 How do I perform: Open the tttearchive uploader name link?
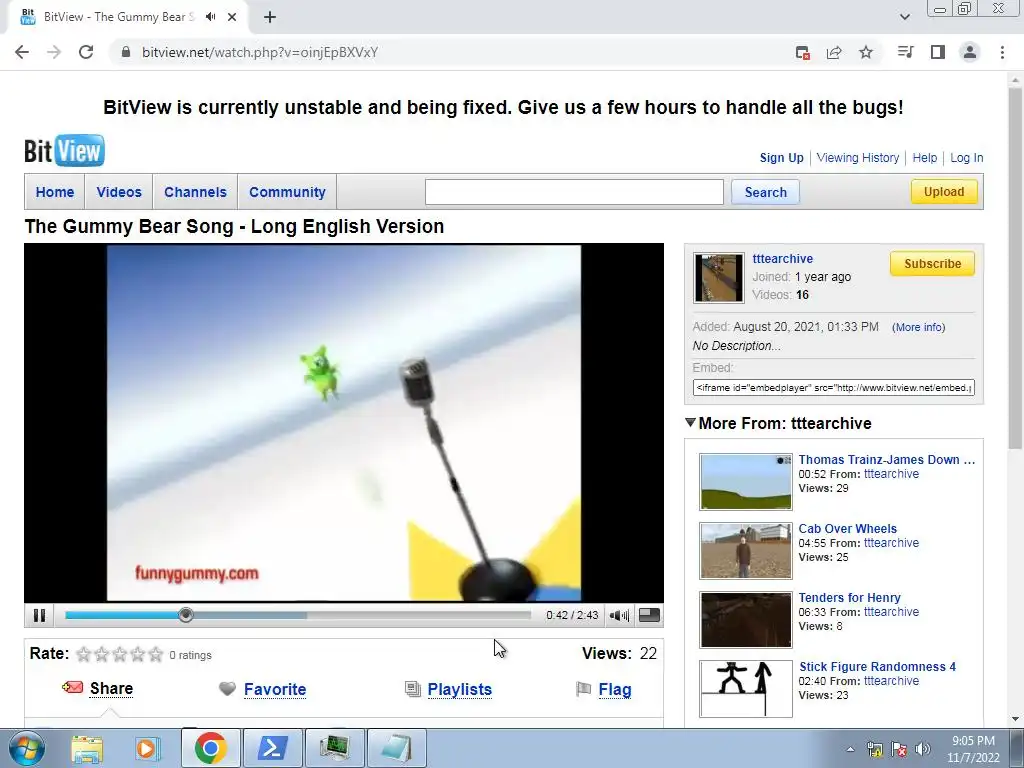(782, 259)
